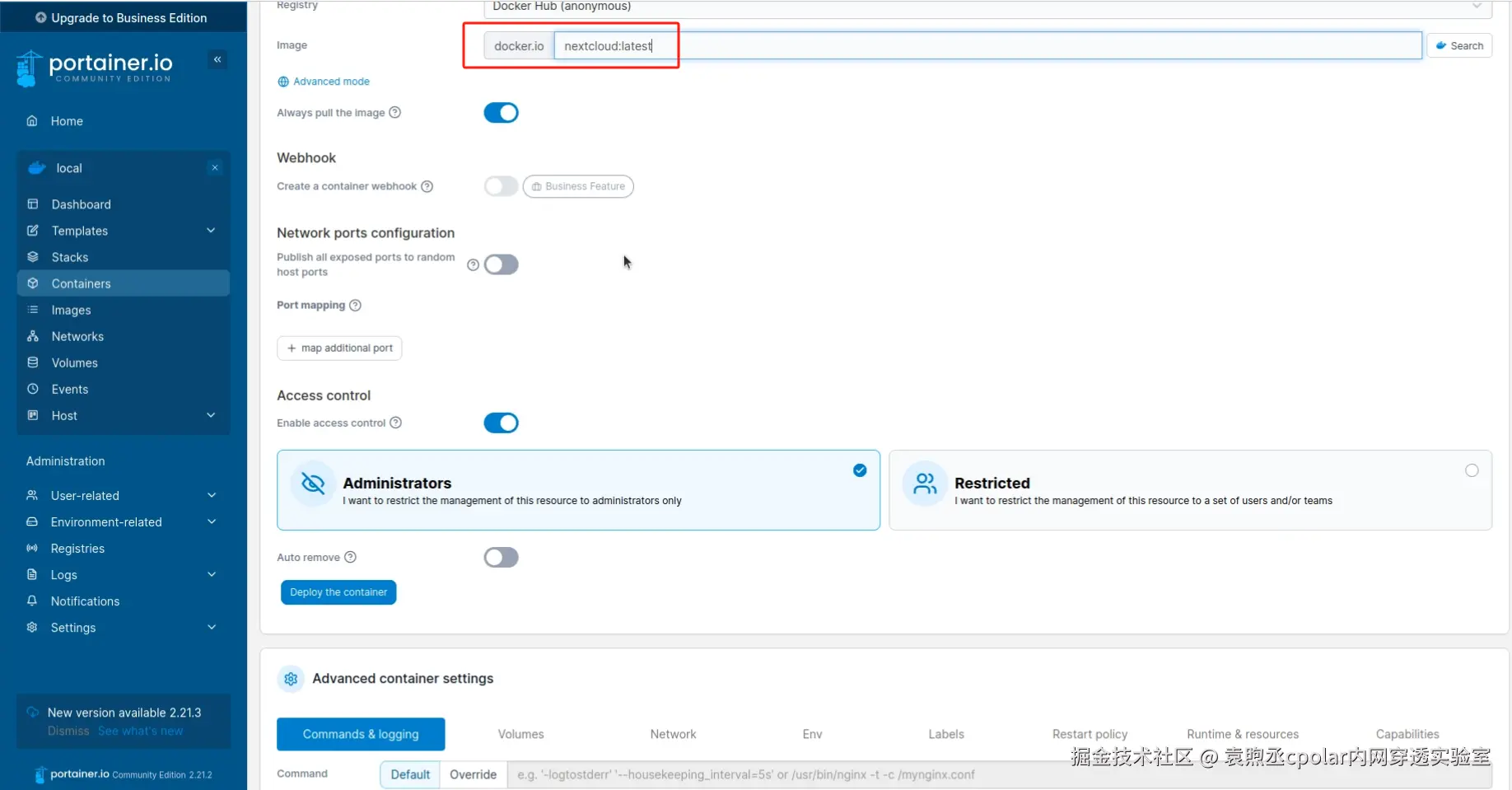Open See what's new link

click(x=140, y=732)
